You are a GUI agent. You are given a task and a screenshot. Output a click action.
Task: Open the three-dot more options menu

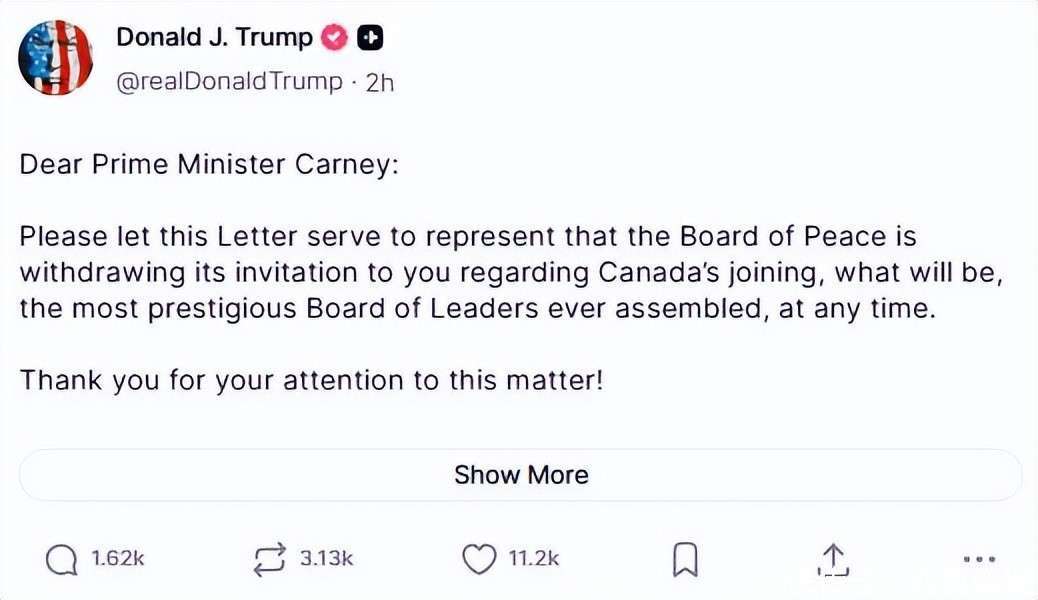[980, 560]
